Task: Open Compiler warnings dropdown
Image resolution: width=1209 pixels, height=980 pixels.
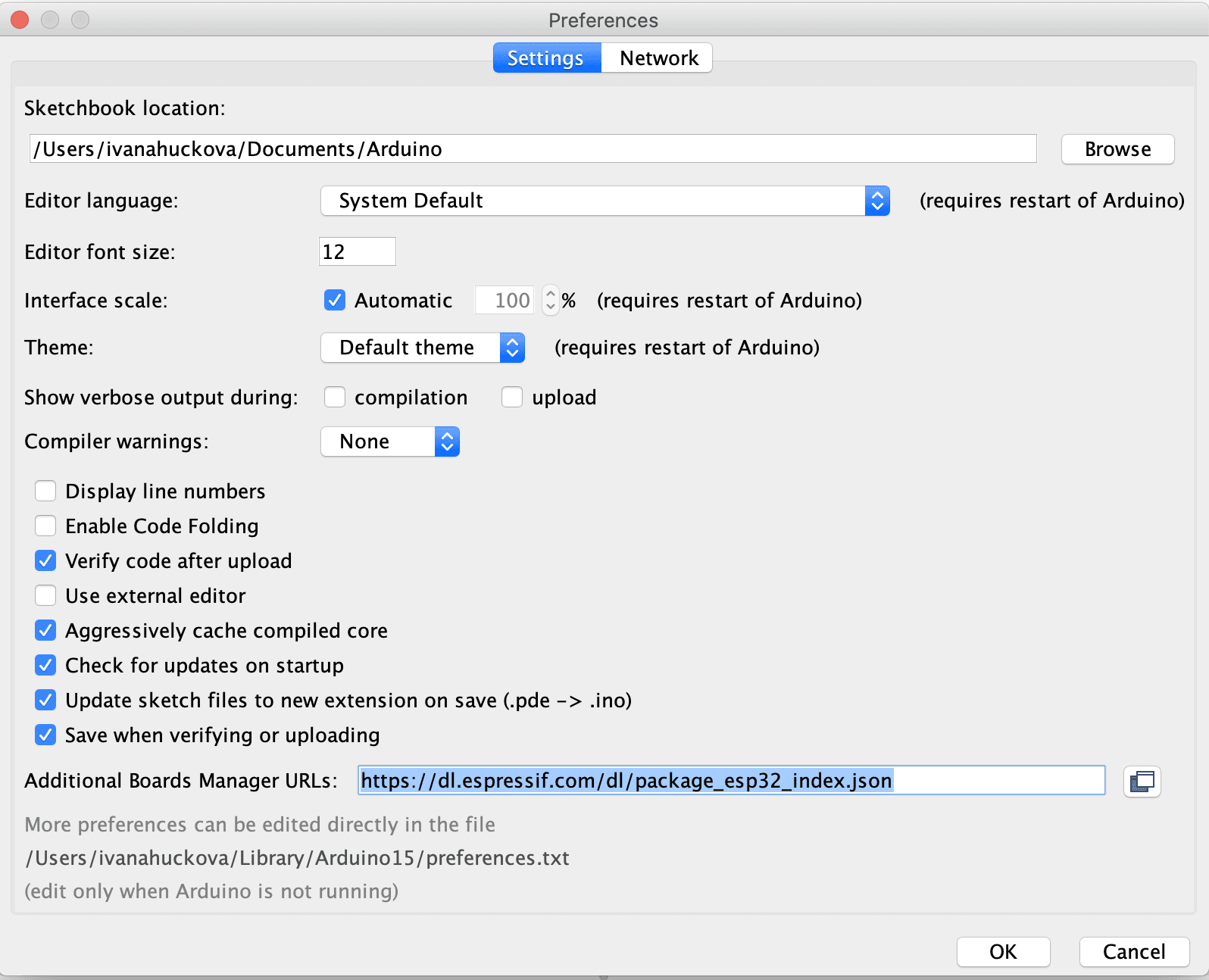Action: (x=390, y=442)
